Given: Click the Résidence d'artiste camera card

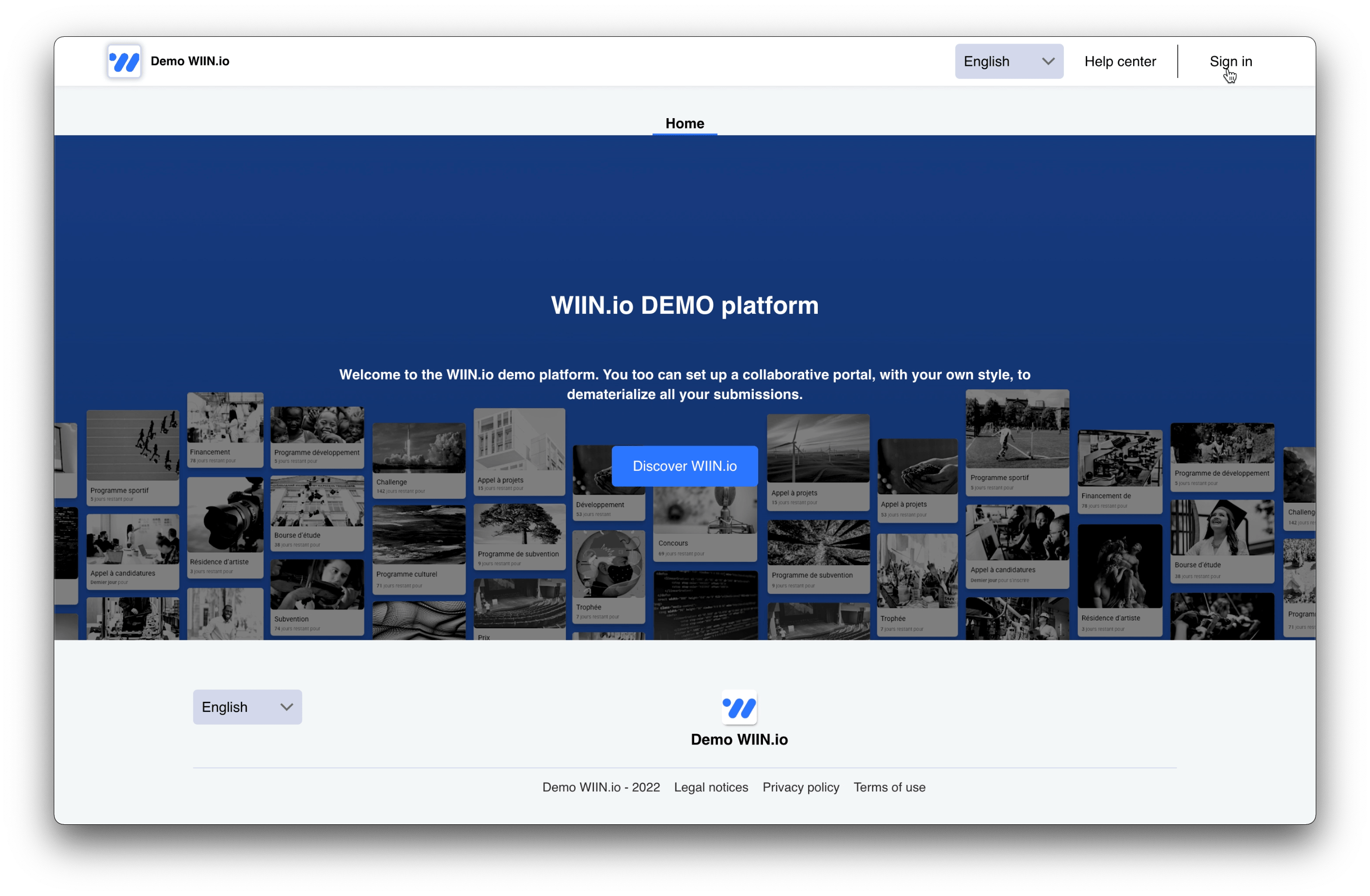Looking at the screenshot, I should click(225, 527).
